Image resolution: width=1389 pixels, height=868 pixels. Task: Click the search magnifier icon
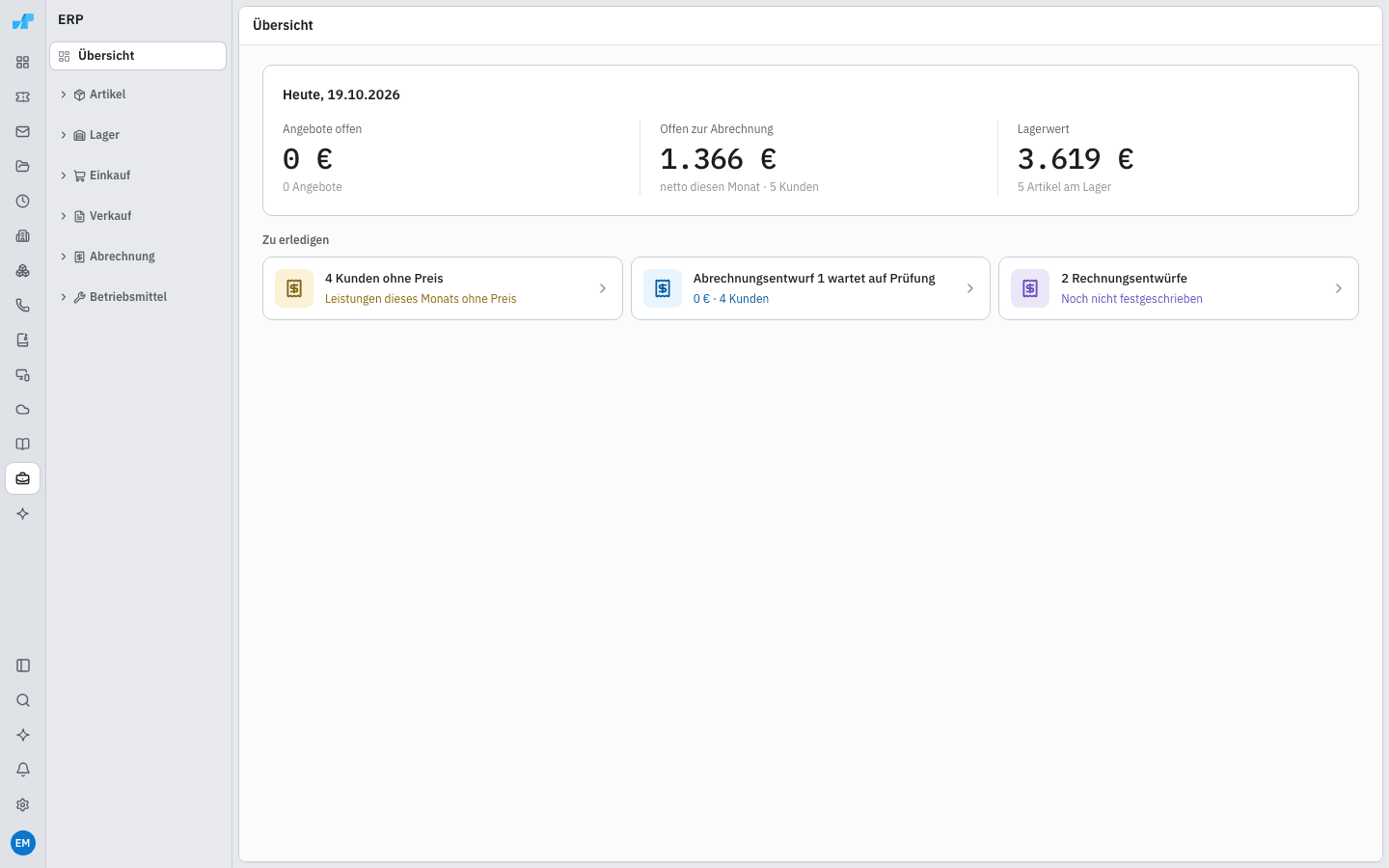23,700
